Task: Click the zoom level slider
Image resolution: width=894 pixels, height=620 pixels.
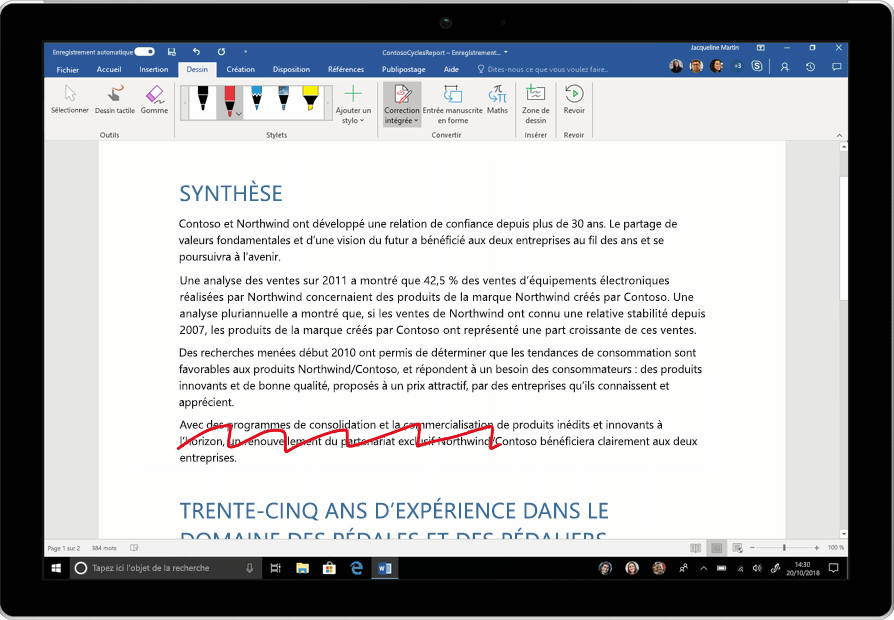Action: point(784,547)
